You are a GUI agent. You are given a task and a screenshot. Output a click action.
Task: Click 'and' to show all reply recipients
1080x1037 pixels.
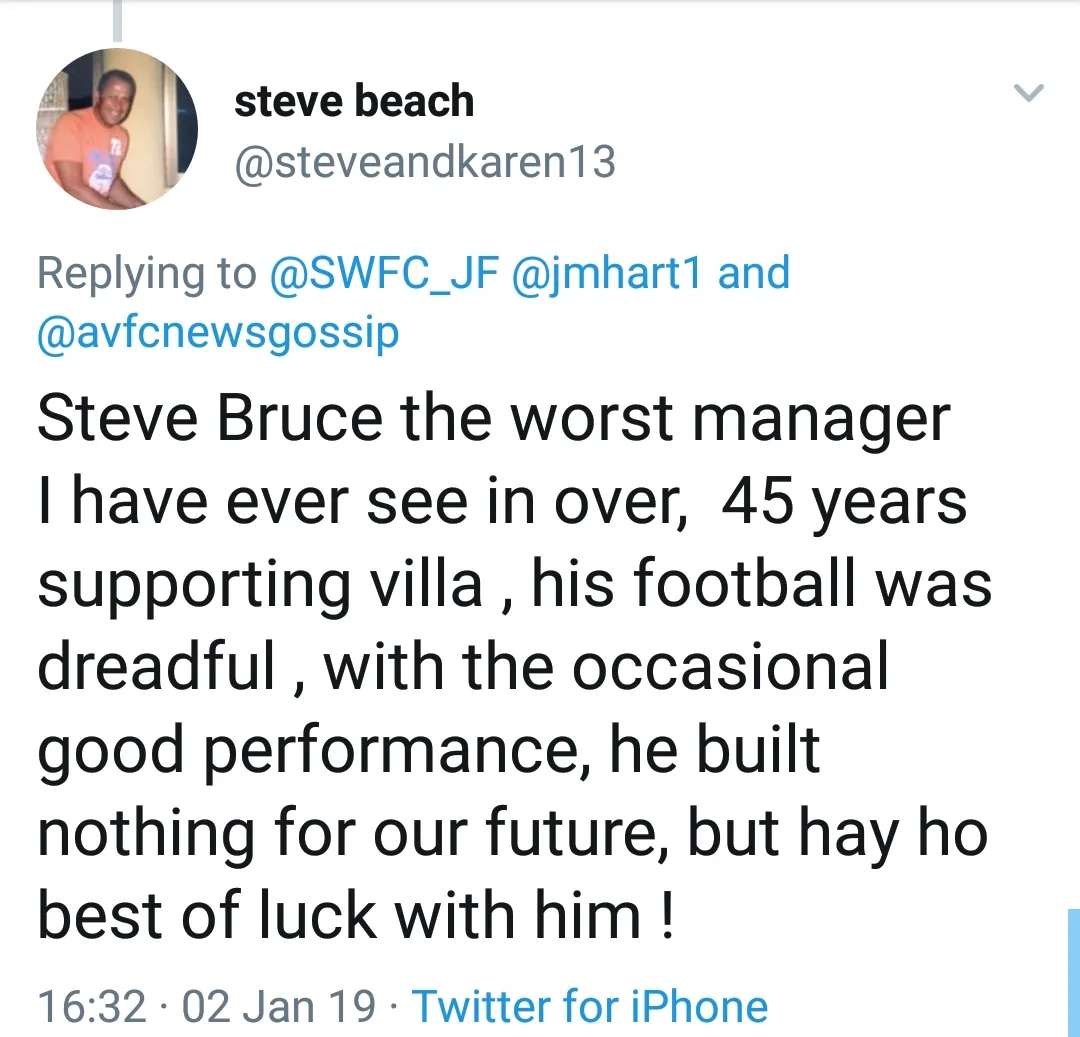tap(753, 274)
